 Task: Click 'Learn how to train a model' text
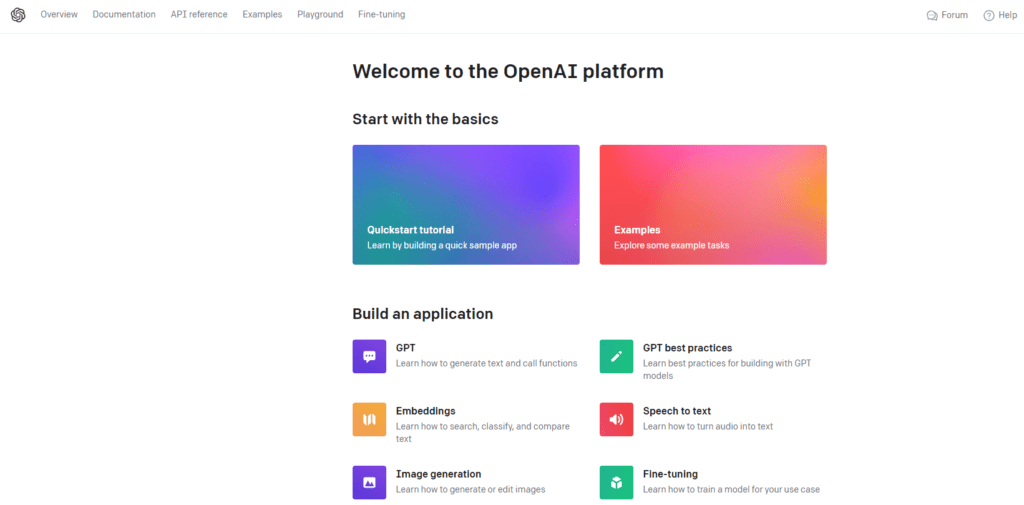(x=731, y=489)
